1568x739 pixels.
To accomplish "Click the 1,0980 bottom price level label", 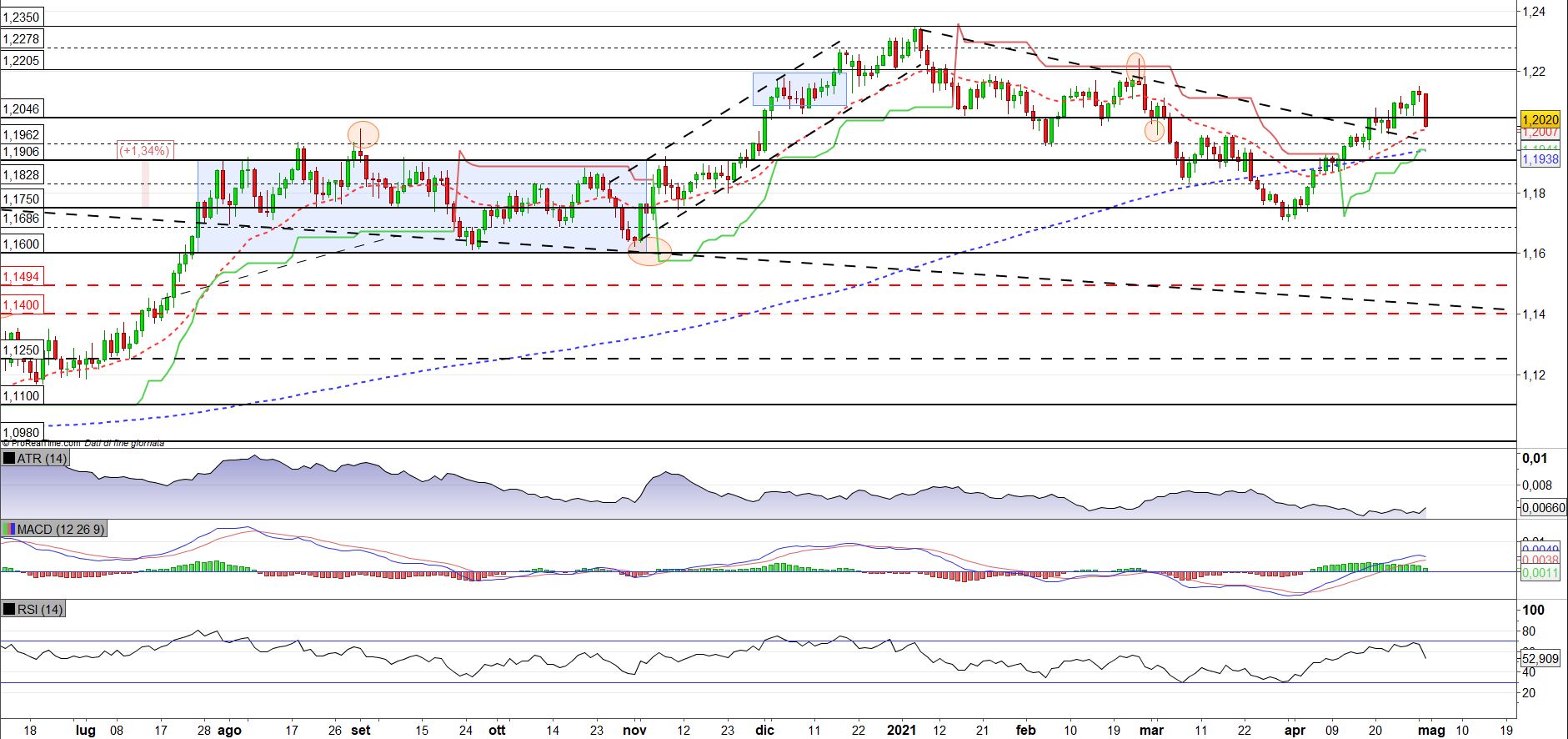I will pos(23,432).
